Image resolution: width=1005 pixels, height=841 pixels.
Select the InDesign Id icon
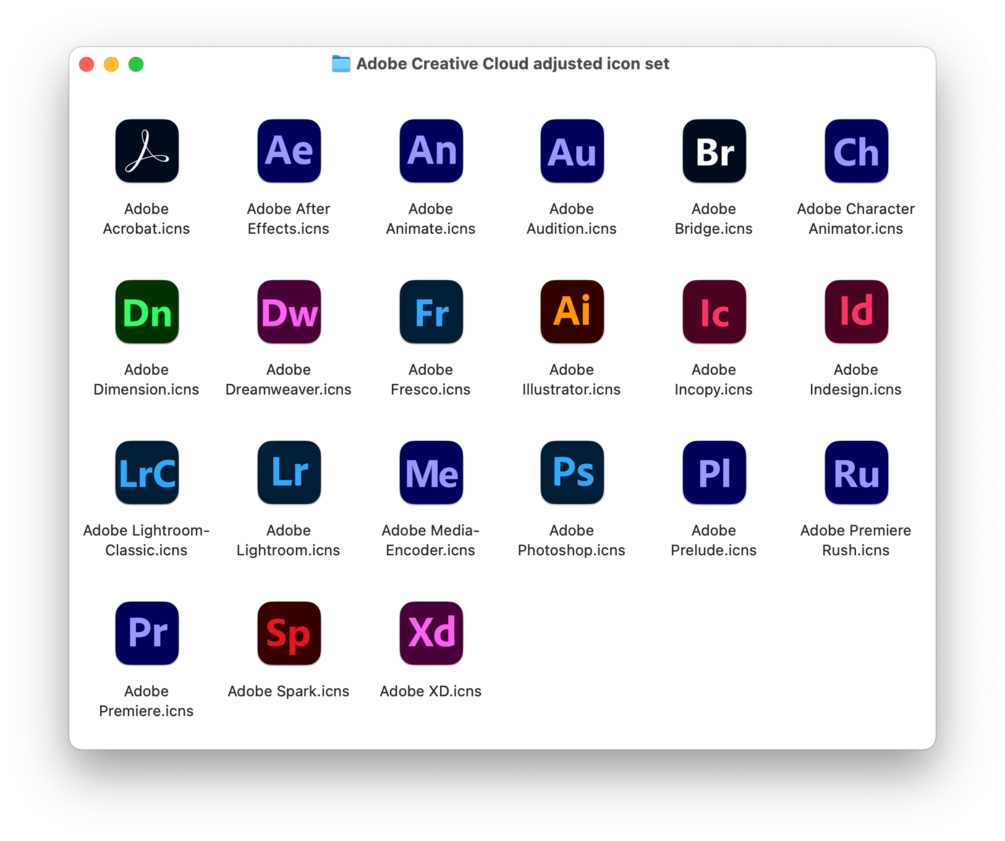click(x=857, y=312)
